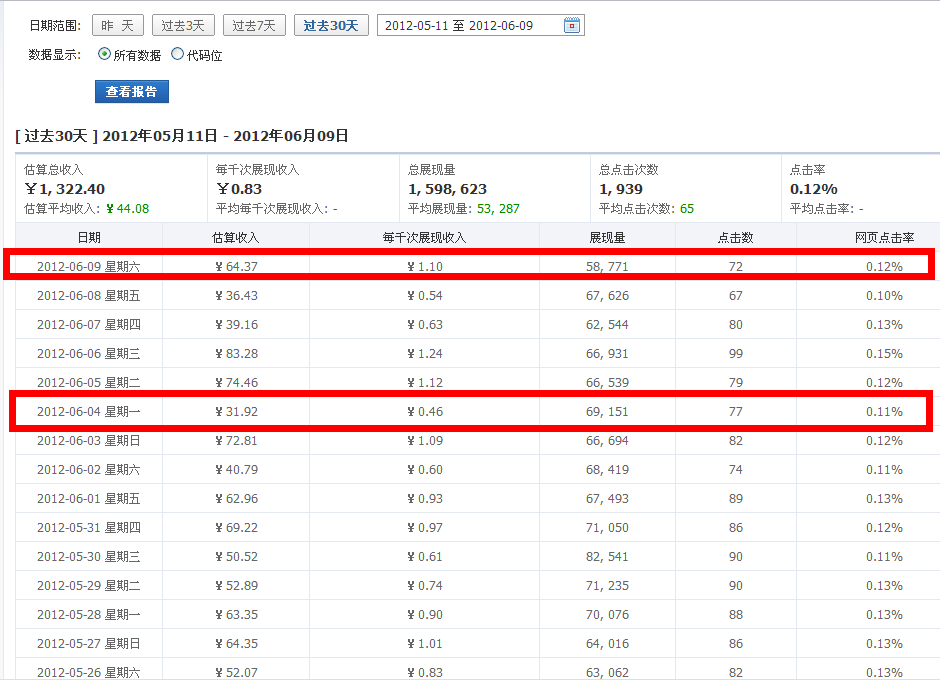Viewport: 940px width, 680px height.
Task: Sort by the 网页点击率 column header
Action: (x=884, y=237)
